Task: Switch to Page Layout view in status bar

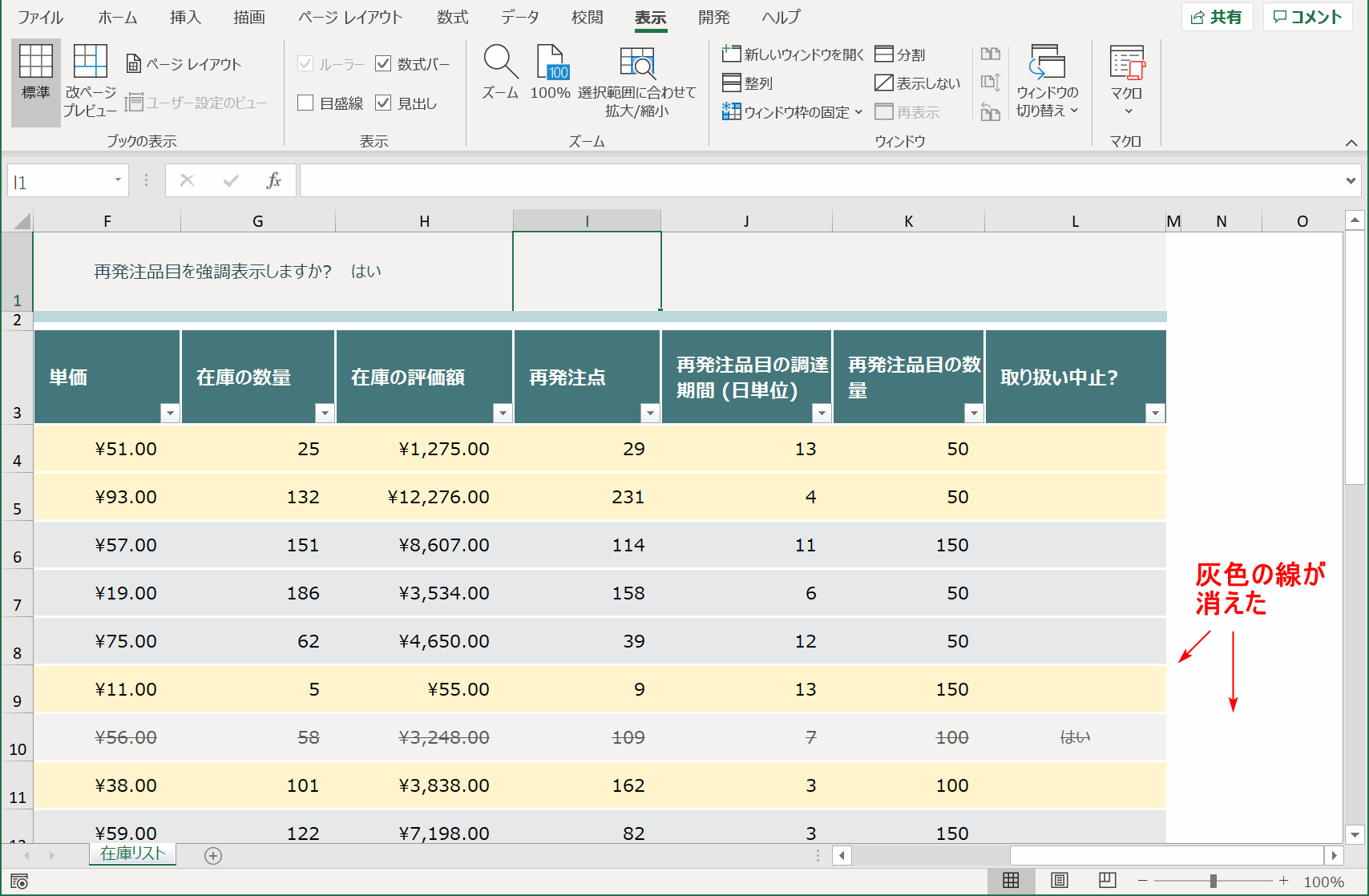Action: pos(1060,881)
